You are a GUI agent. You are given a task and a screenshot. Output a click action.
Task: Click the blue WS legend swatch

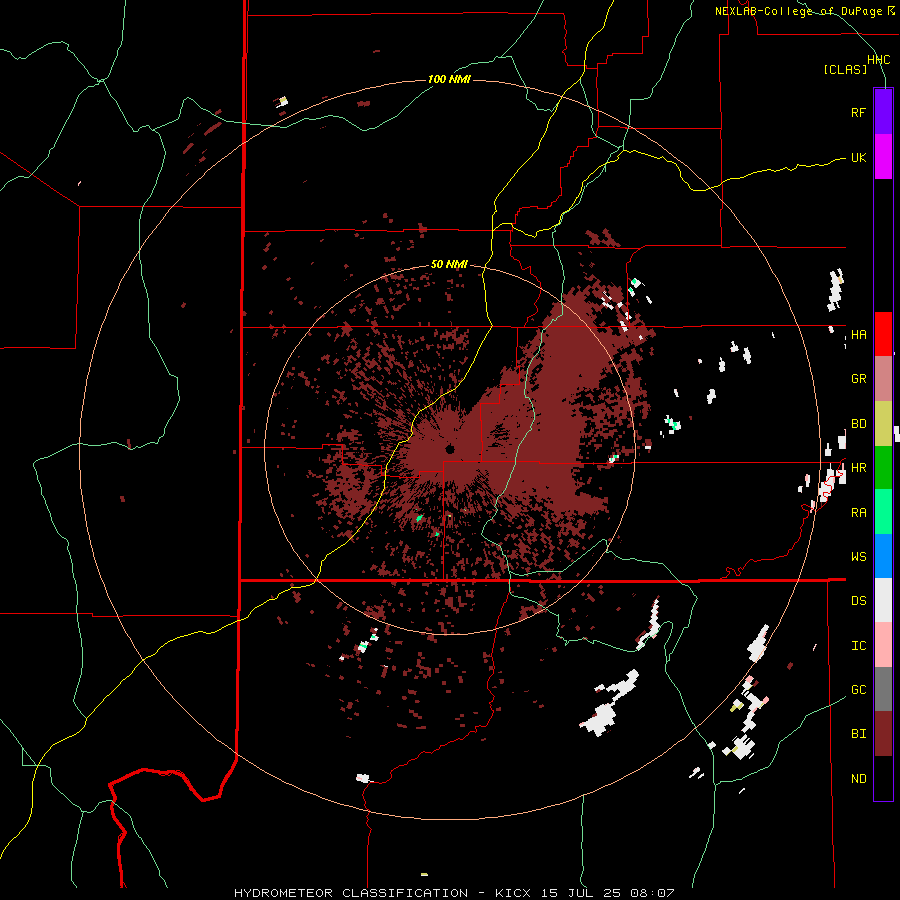pyautogui.click(x=883, y=556)
